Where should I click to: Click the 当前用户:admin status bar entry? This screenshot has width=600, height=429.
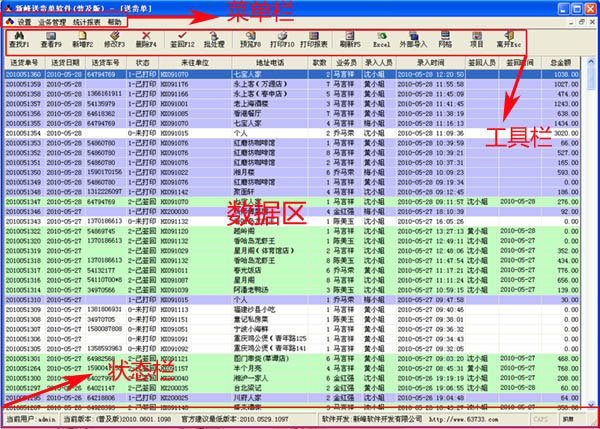coord(31,419)
